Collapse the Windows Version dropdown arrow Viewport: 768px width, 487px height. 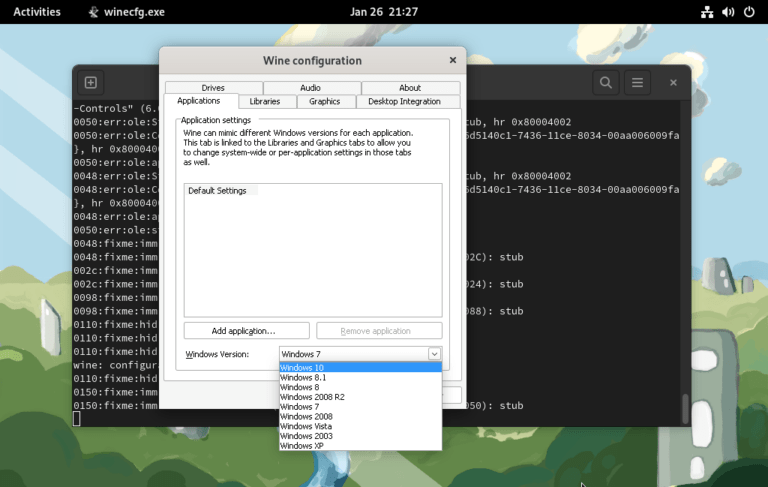pyautogui.click(x=434, y=354)
